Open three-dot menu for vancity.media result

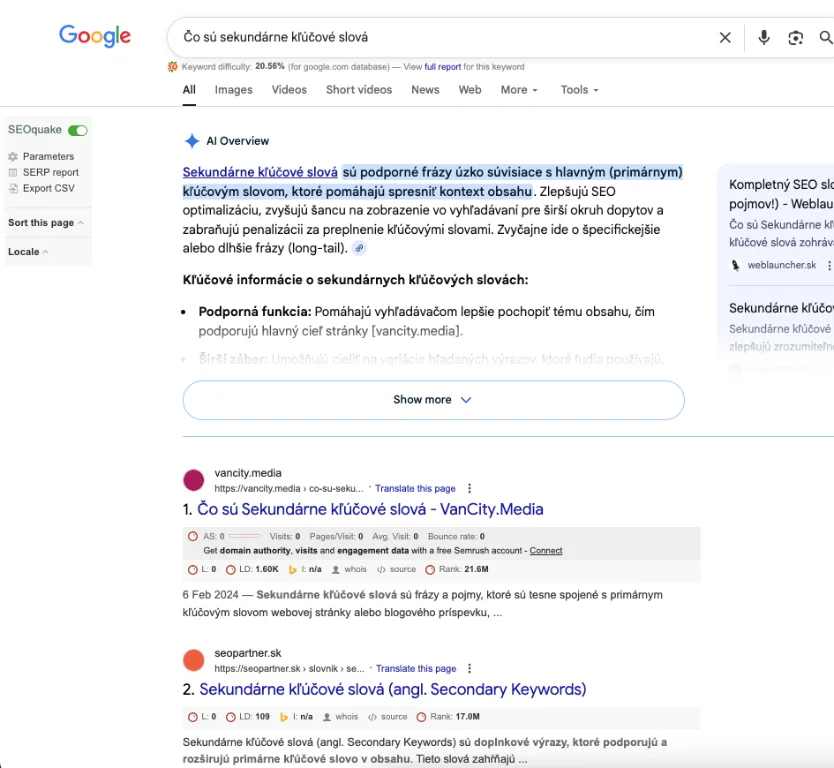[x=469, y=488]
